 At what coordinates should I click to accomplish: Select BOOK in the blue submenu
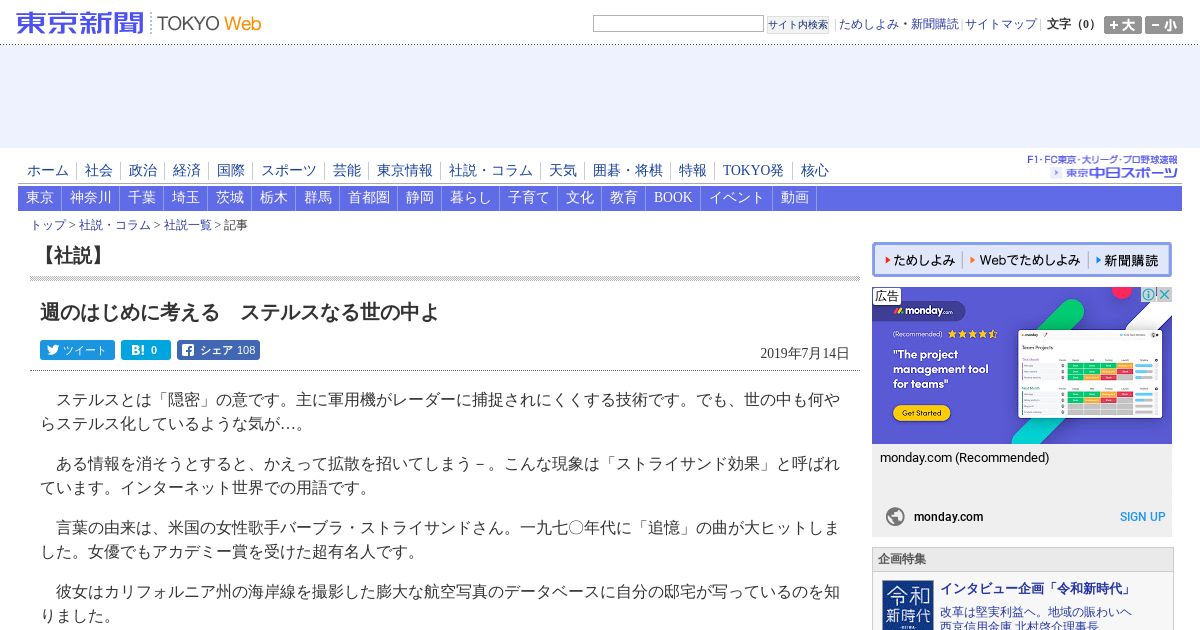tap(673, 198)
